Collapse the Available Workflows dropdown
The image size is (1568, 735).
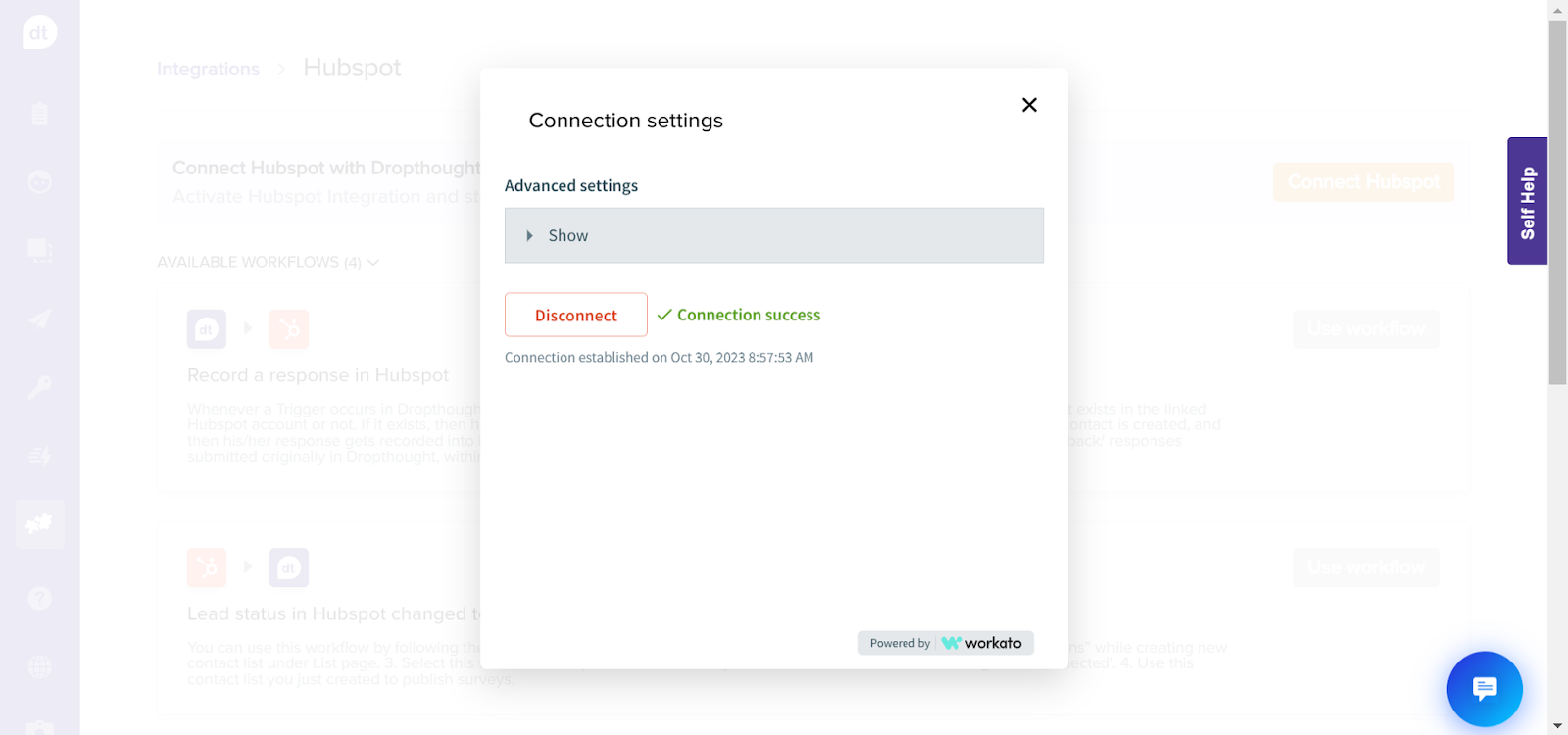point(269,262)
